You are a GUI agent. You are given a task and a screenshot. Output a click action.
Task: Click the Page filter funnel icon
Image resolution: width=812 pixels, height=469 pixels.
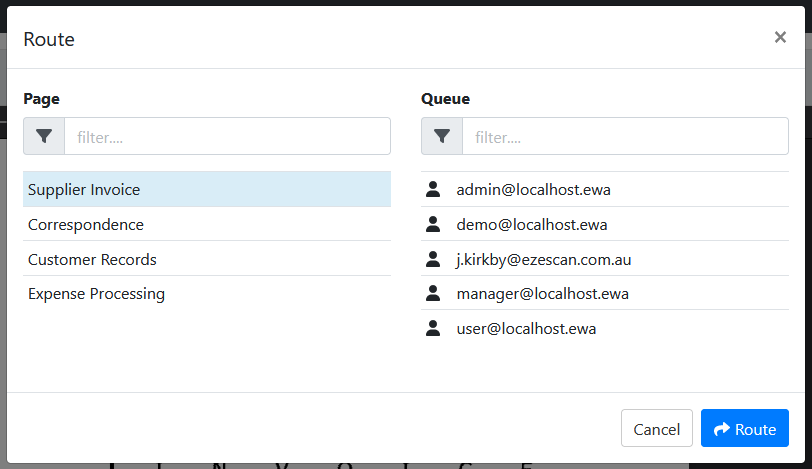coord(44,136)
